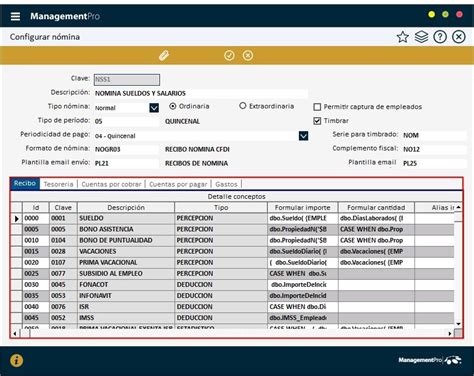Screen dimensions: 474x376
Task: Click the dbo.DiasLaborados formula cell
Action: [376, 218]
